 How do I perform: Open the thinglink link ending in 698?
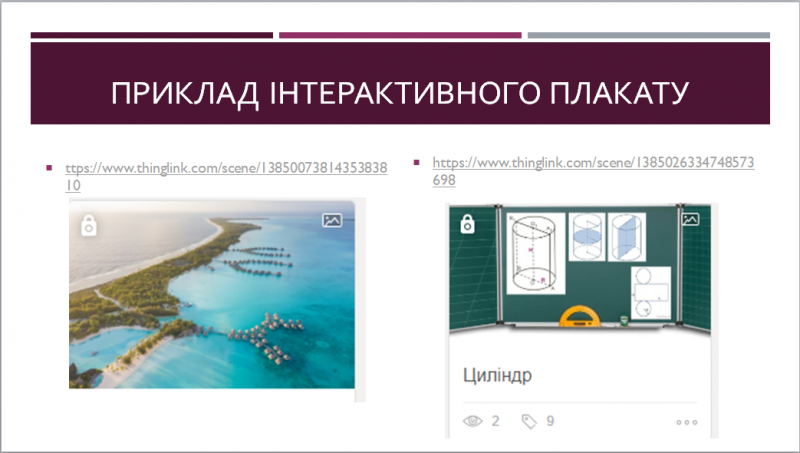593,171
